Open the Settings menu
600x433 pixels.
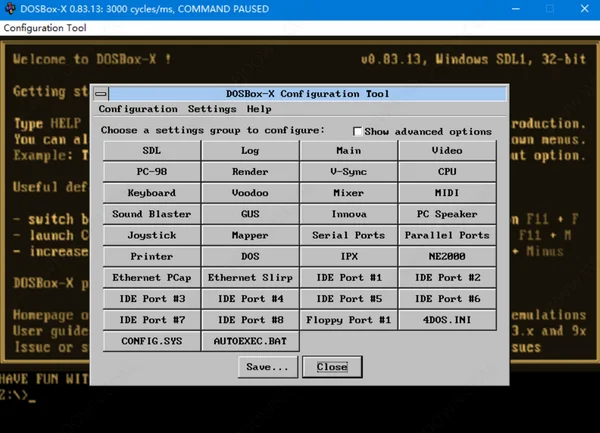pos(212,109)
